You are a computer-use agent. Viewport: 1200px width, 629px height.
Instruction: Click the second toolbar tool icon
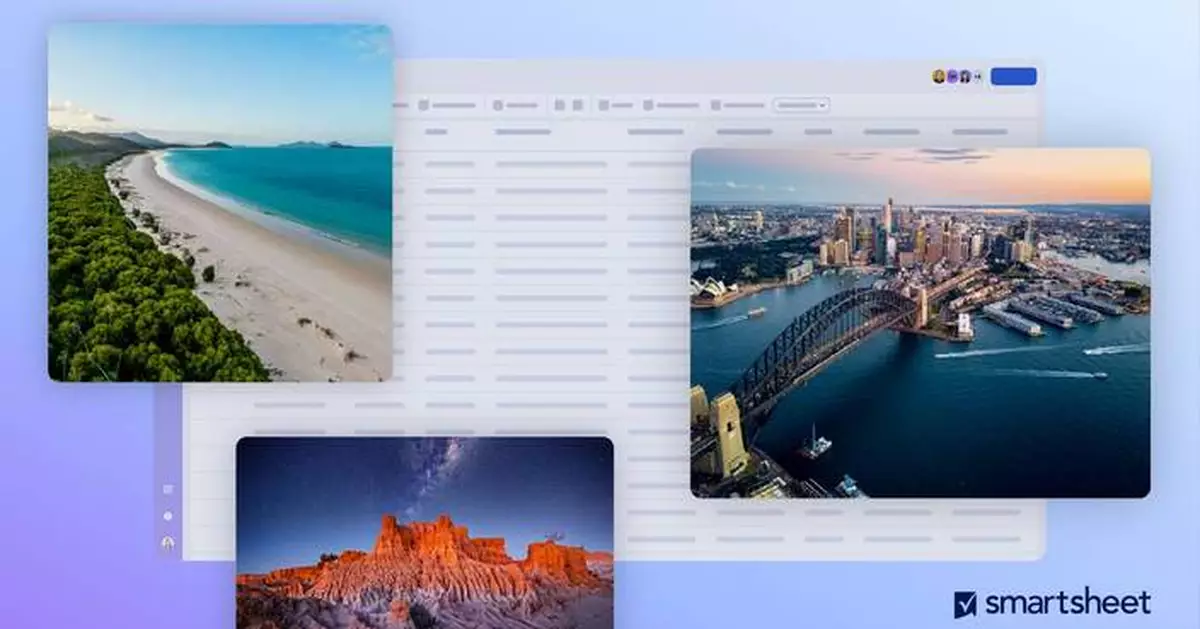tap(499, 103)
